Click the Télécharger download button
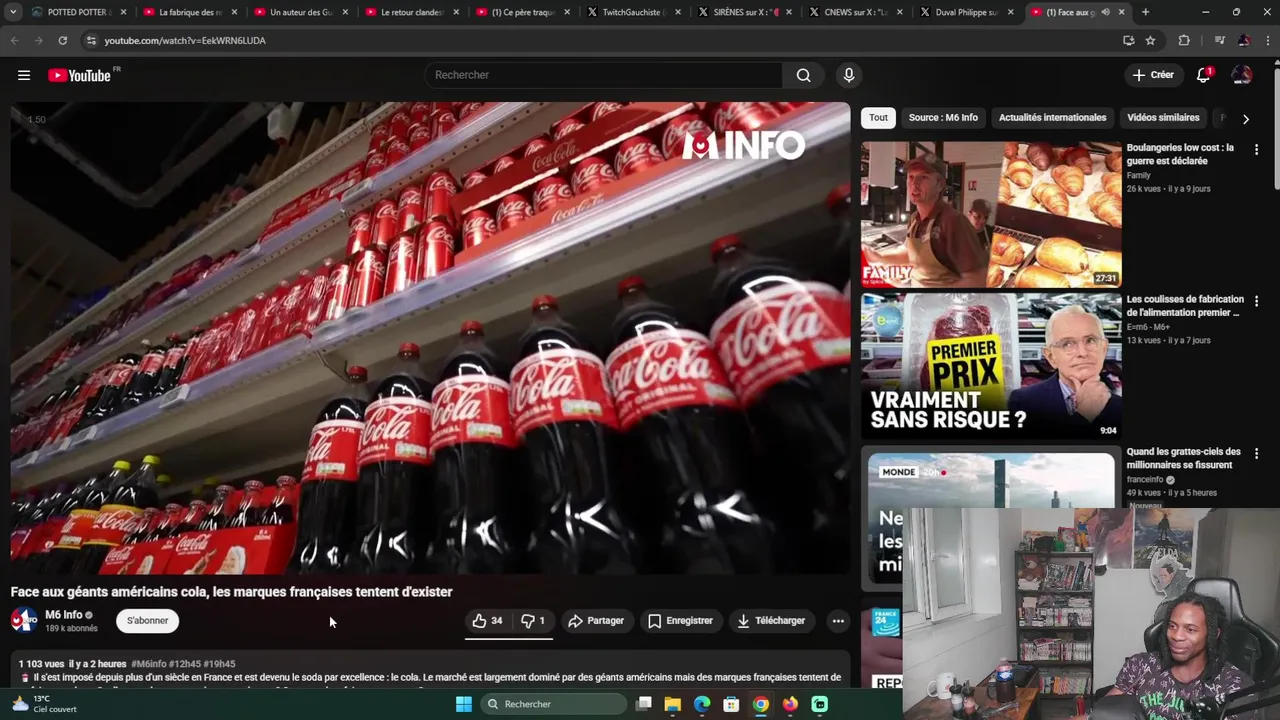This screenshot has width=1280, height=720. [x=771, y=621]
